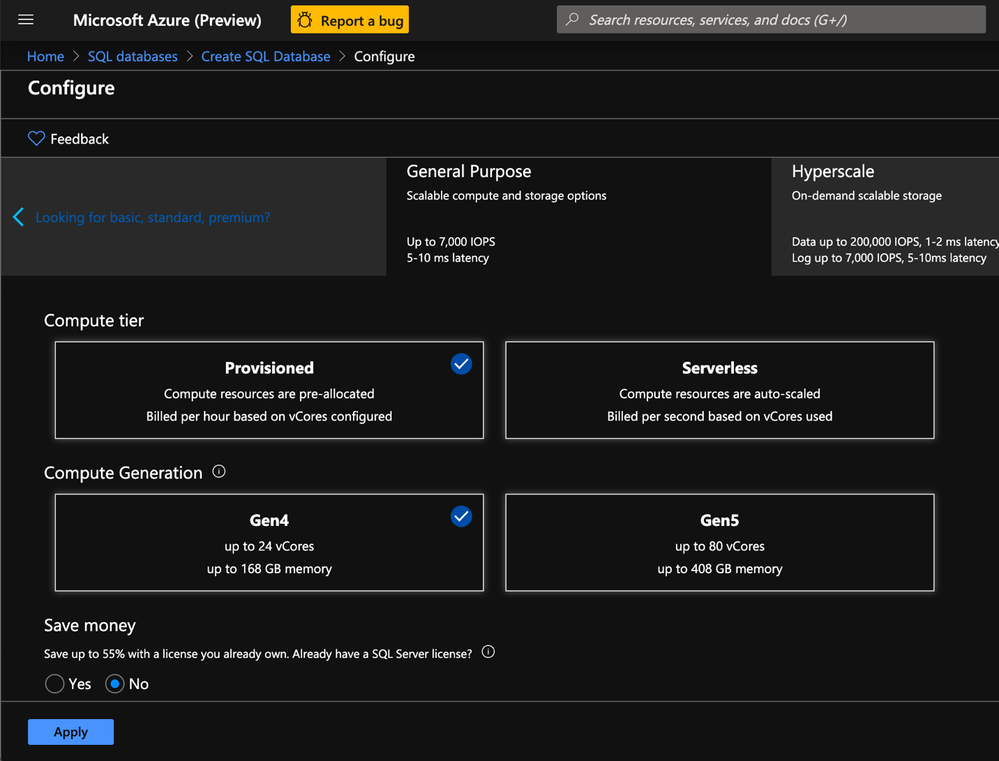Navigate to SQL databases breadcrumb
This screenshot has width=999, height=761.
[132, 56]
